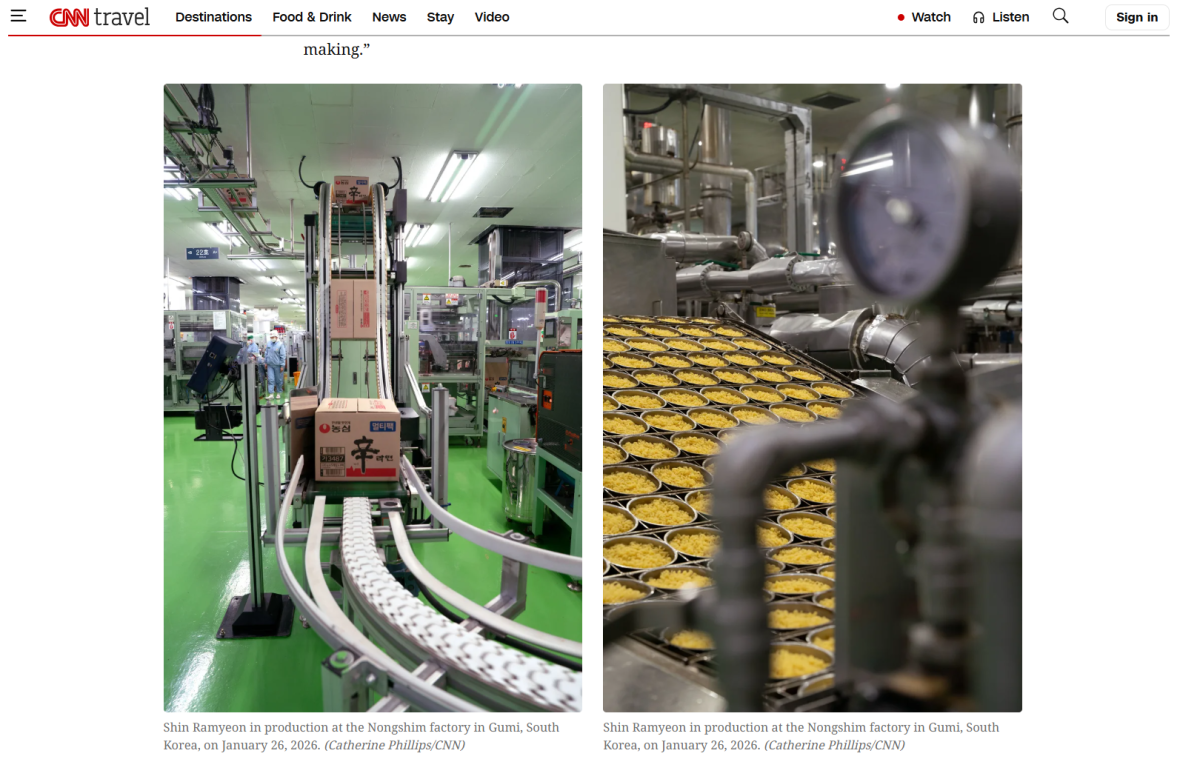Open the hamburger navigation menu
This screenshot has height=759, width=1200.
click(18, 16)
